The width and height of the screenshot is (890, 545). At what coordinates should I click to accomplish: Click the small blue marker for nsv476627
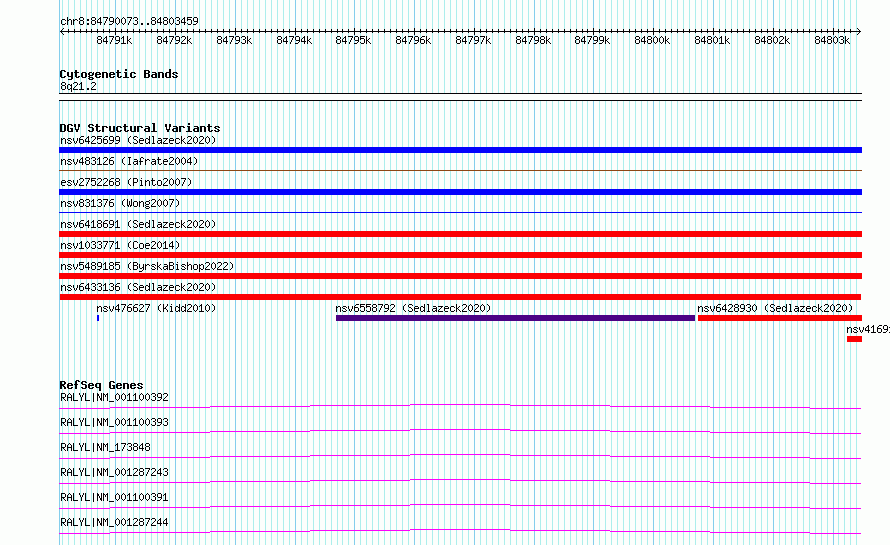point(98,318)
